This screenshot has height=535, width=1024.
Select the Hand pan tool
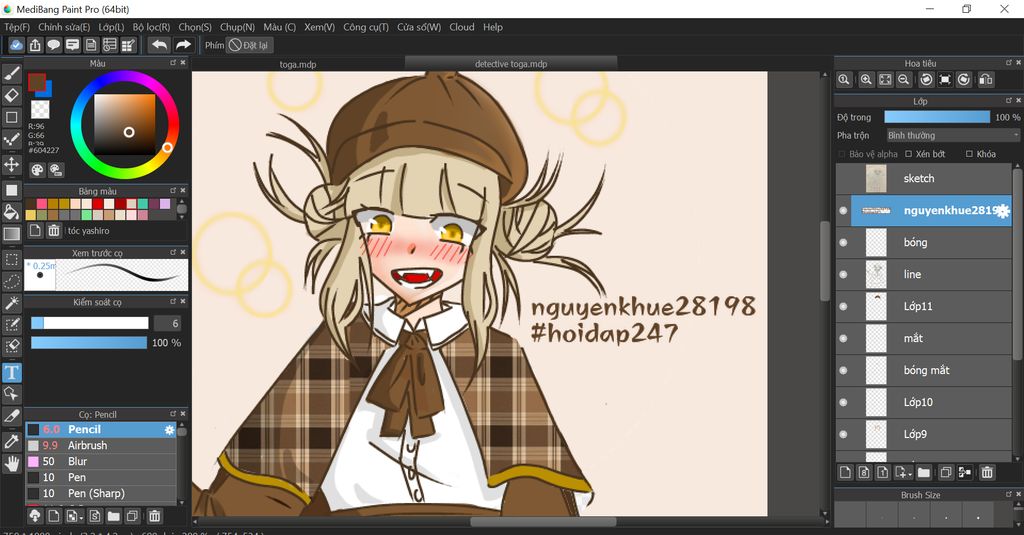point(12,464)
